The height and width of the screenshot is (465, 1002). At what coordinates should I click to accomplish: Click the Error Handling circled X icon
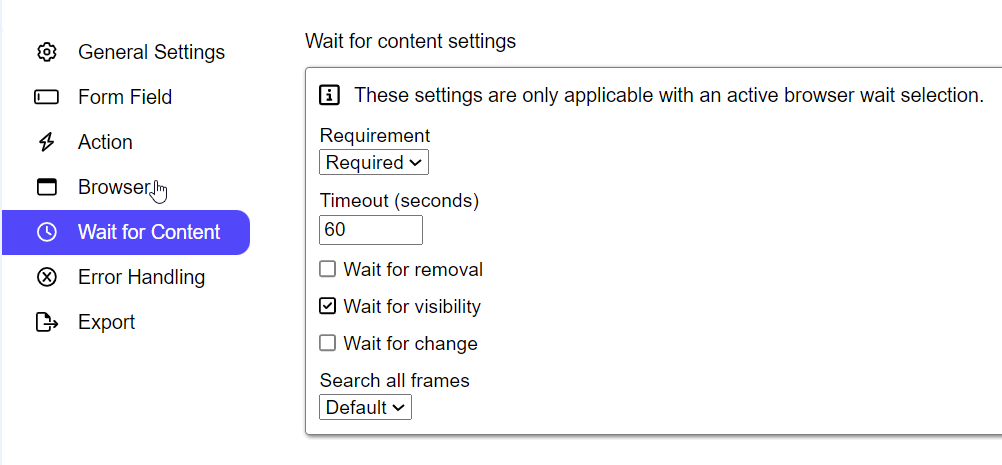pos(46,277)
